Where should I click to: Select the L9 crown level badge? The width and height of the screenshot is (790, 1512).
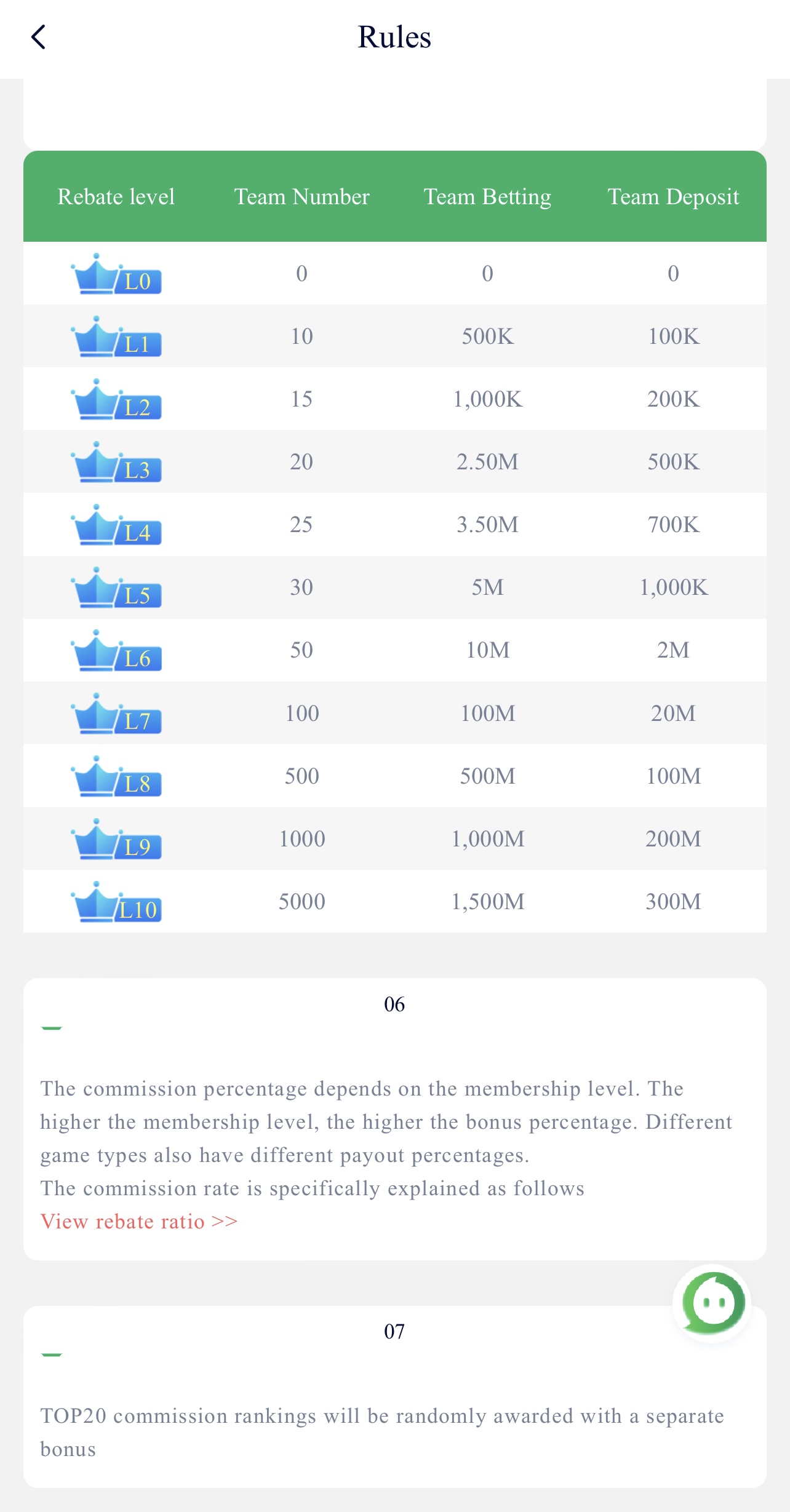(116, 839)
